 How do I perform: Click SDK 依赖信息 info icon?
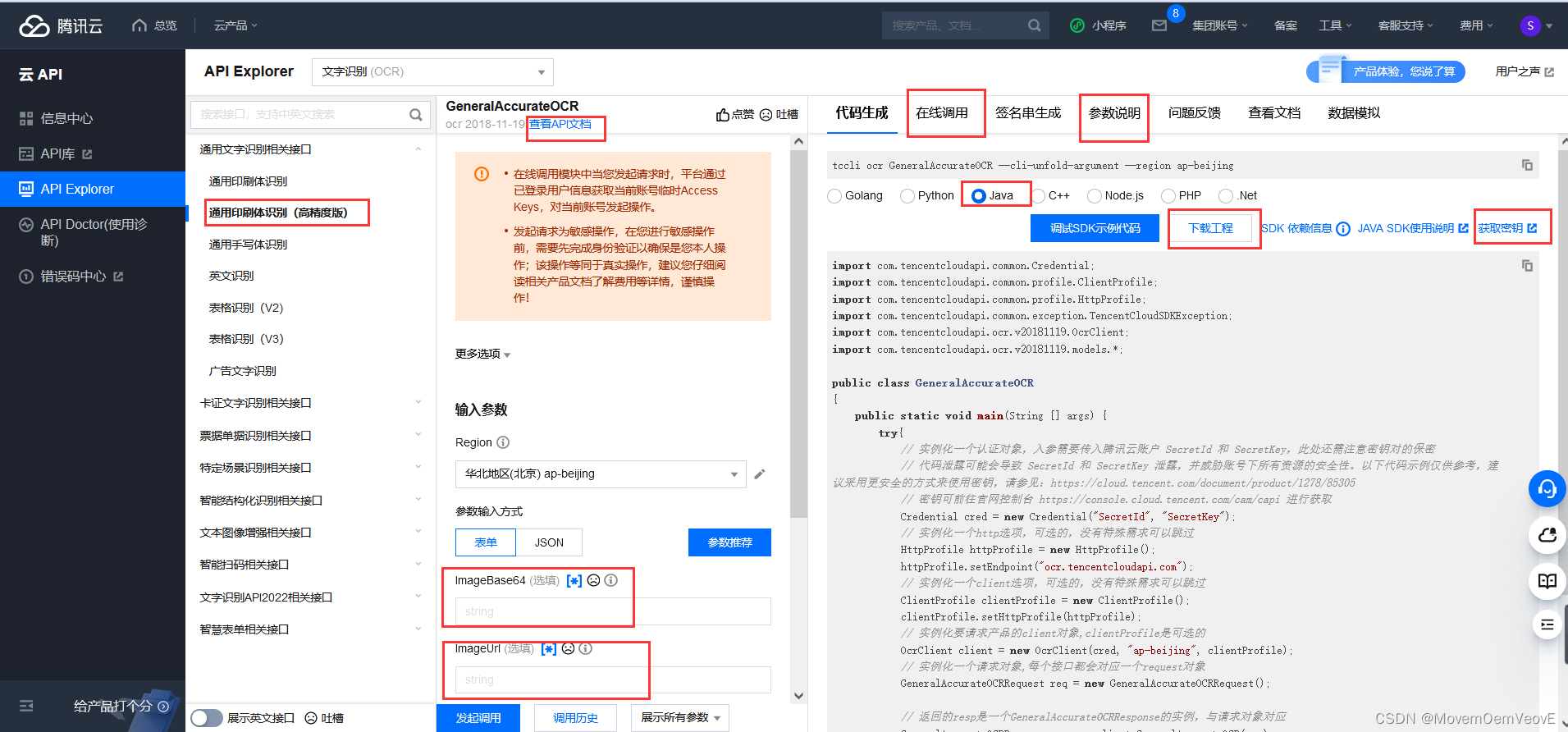[x=1343, y=229]
